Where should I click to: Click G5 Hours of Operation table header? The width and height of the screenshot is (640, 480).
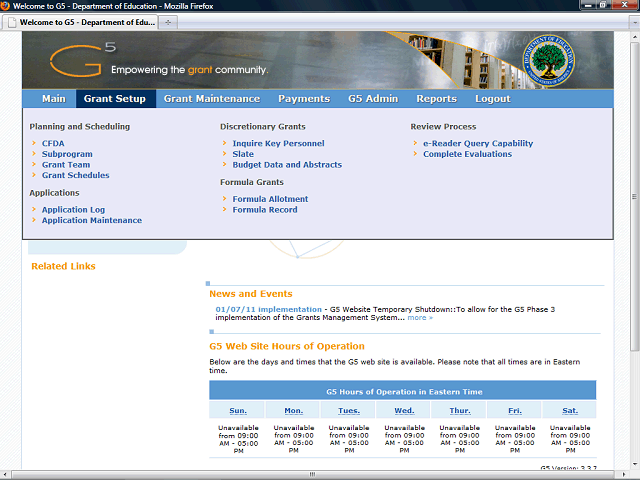[403, 392]
